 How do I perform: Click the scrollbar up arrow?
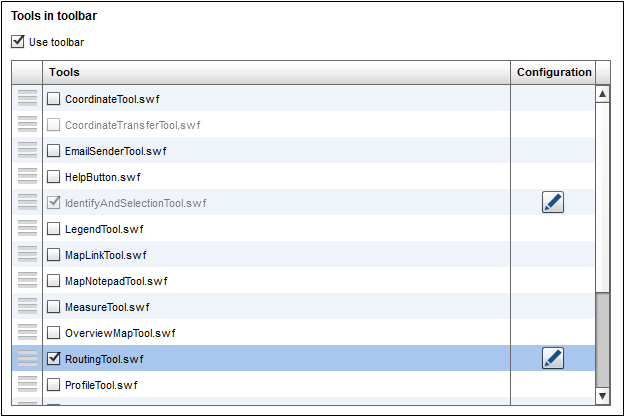602,95
